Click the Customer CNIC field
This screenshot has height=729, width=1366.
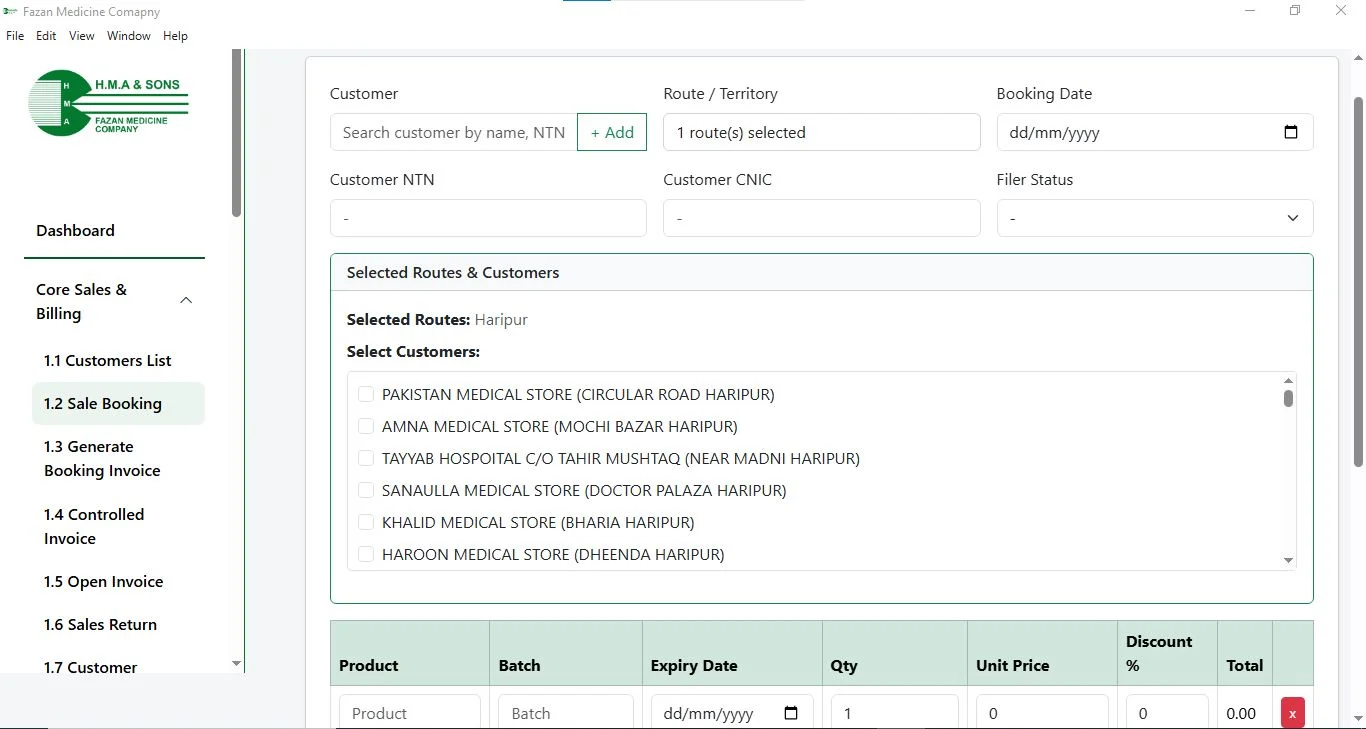821,218
